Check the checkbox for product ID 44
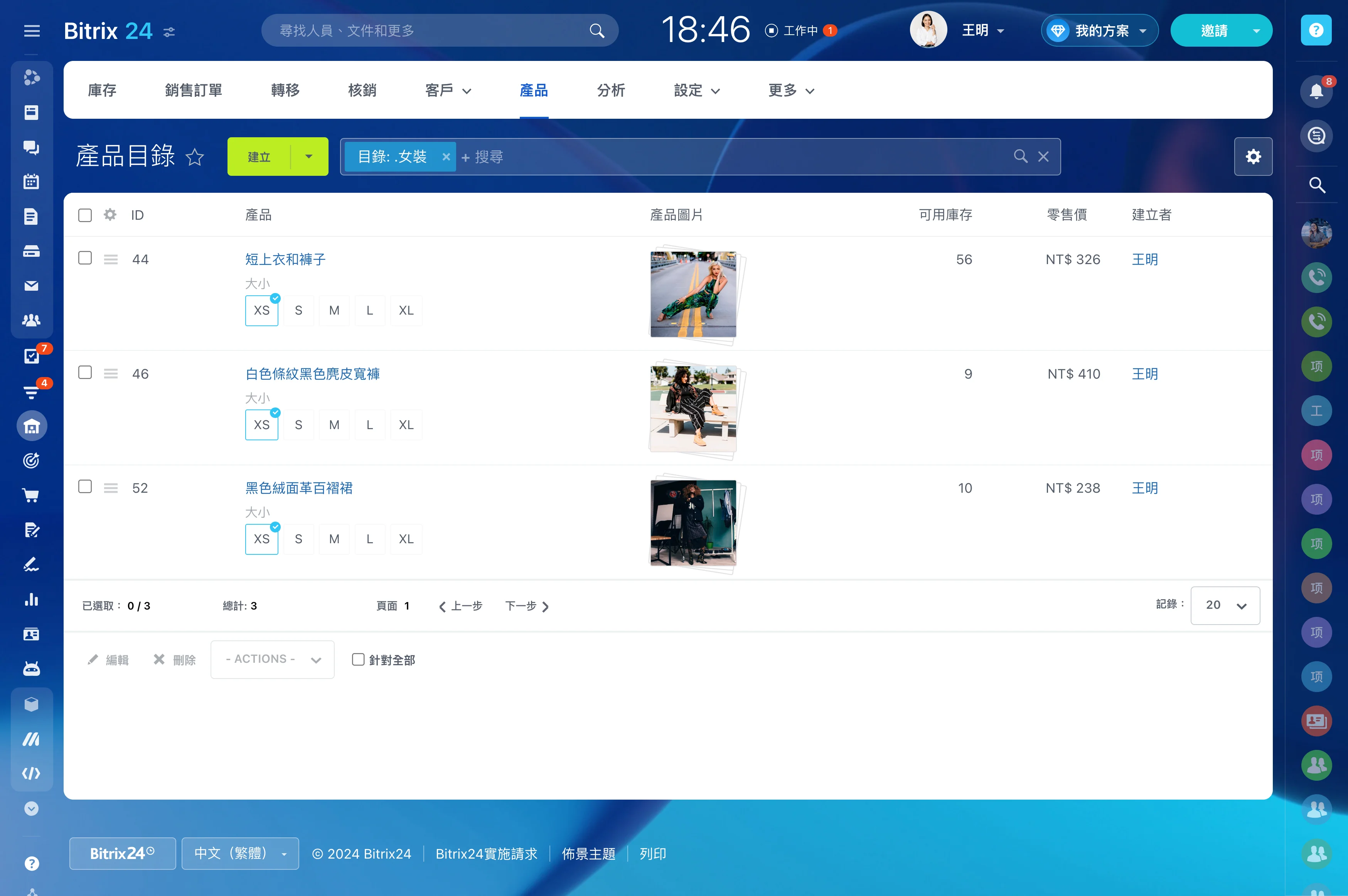The height and width of the screenshot is (896, 1348). [x=85, y=258]
